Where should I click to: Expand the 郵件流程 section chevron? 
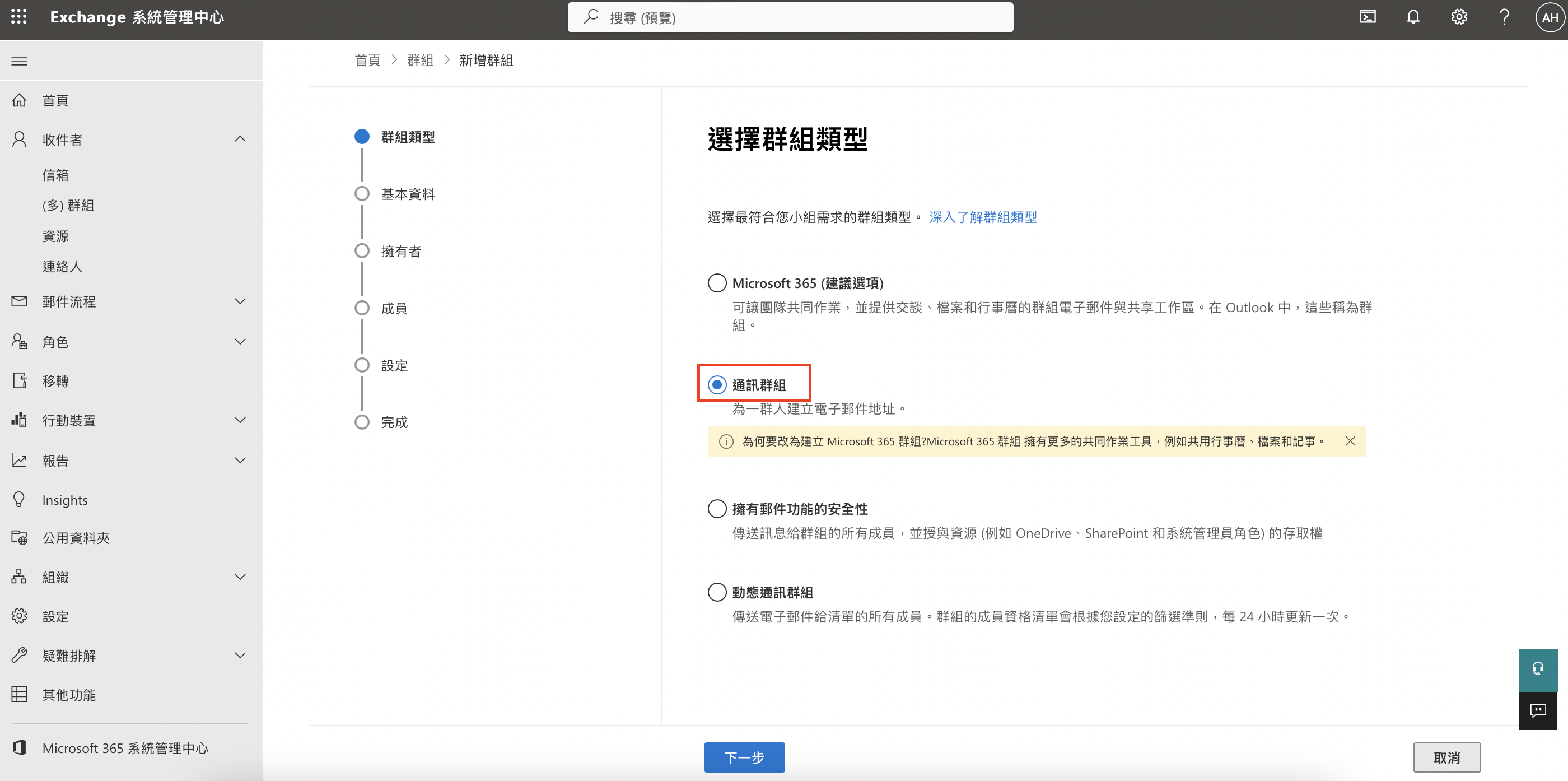(x=240, y=301)
